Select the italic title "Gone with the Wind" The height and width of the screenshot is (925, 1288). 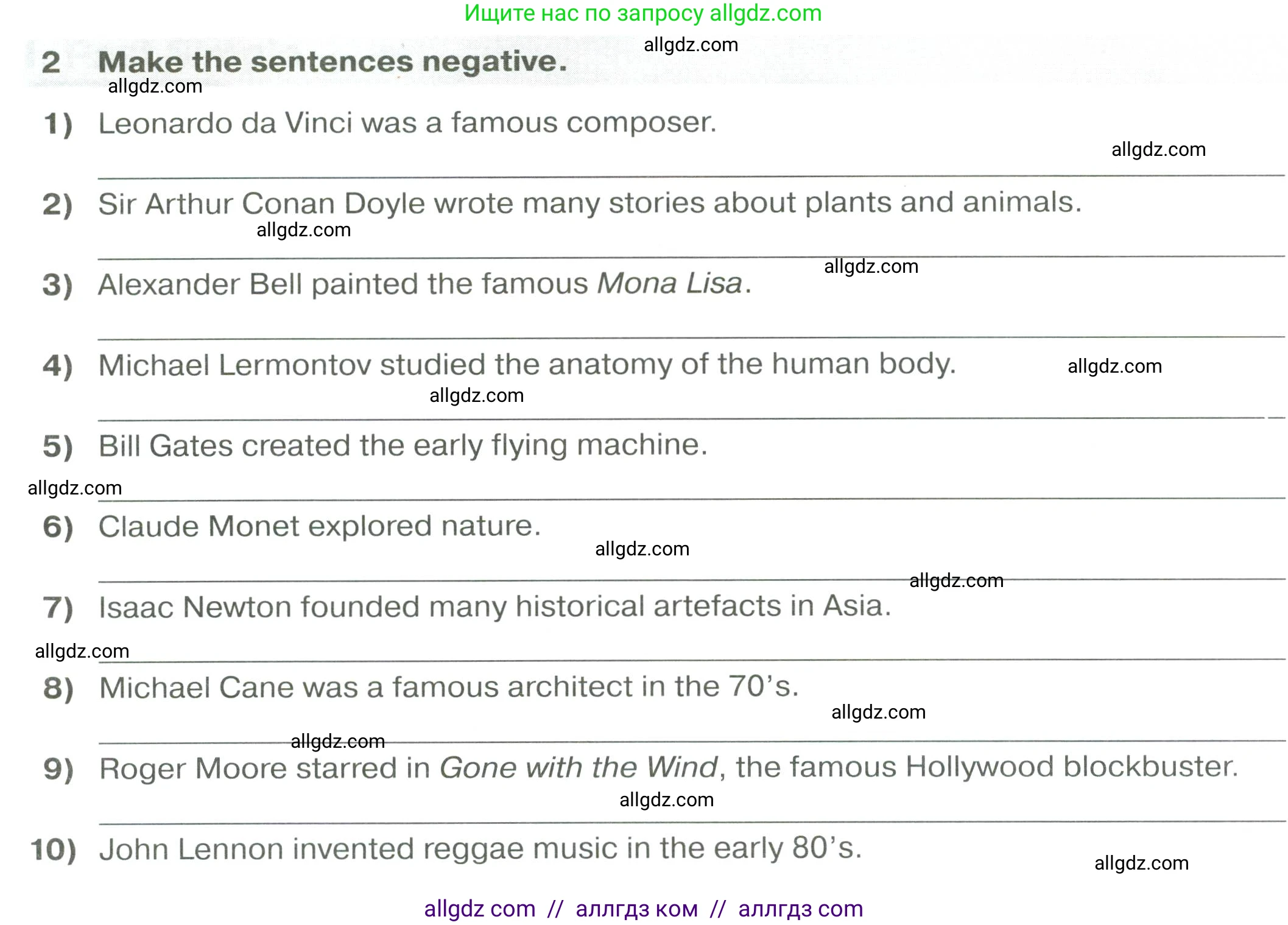pos(579,768)
